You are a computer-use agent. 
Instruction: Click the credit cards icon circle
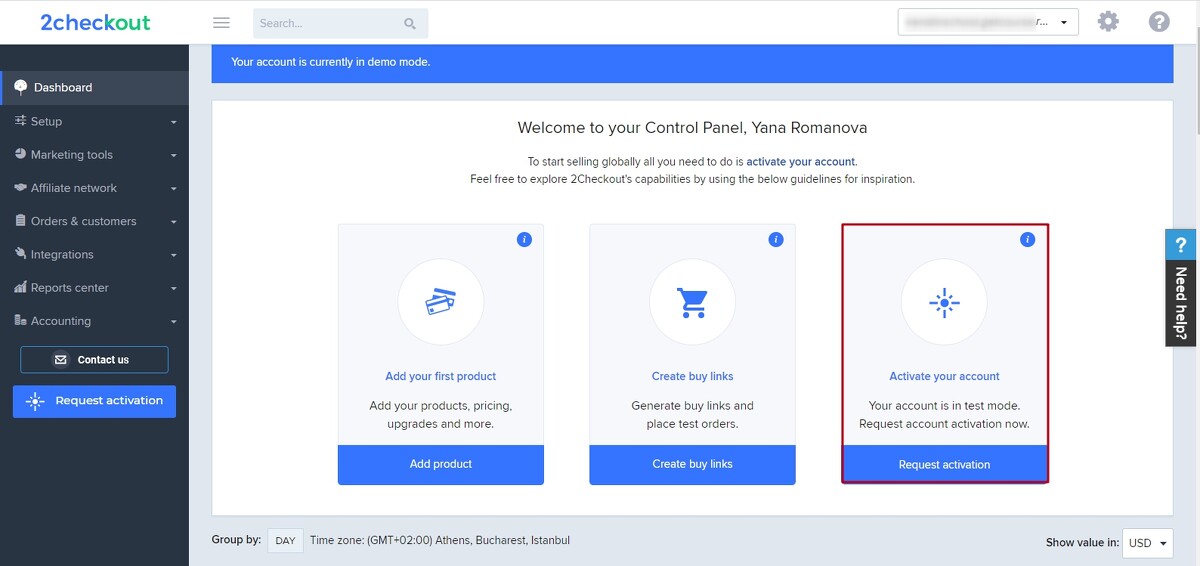click(441, 302)
